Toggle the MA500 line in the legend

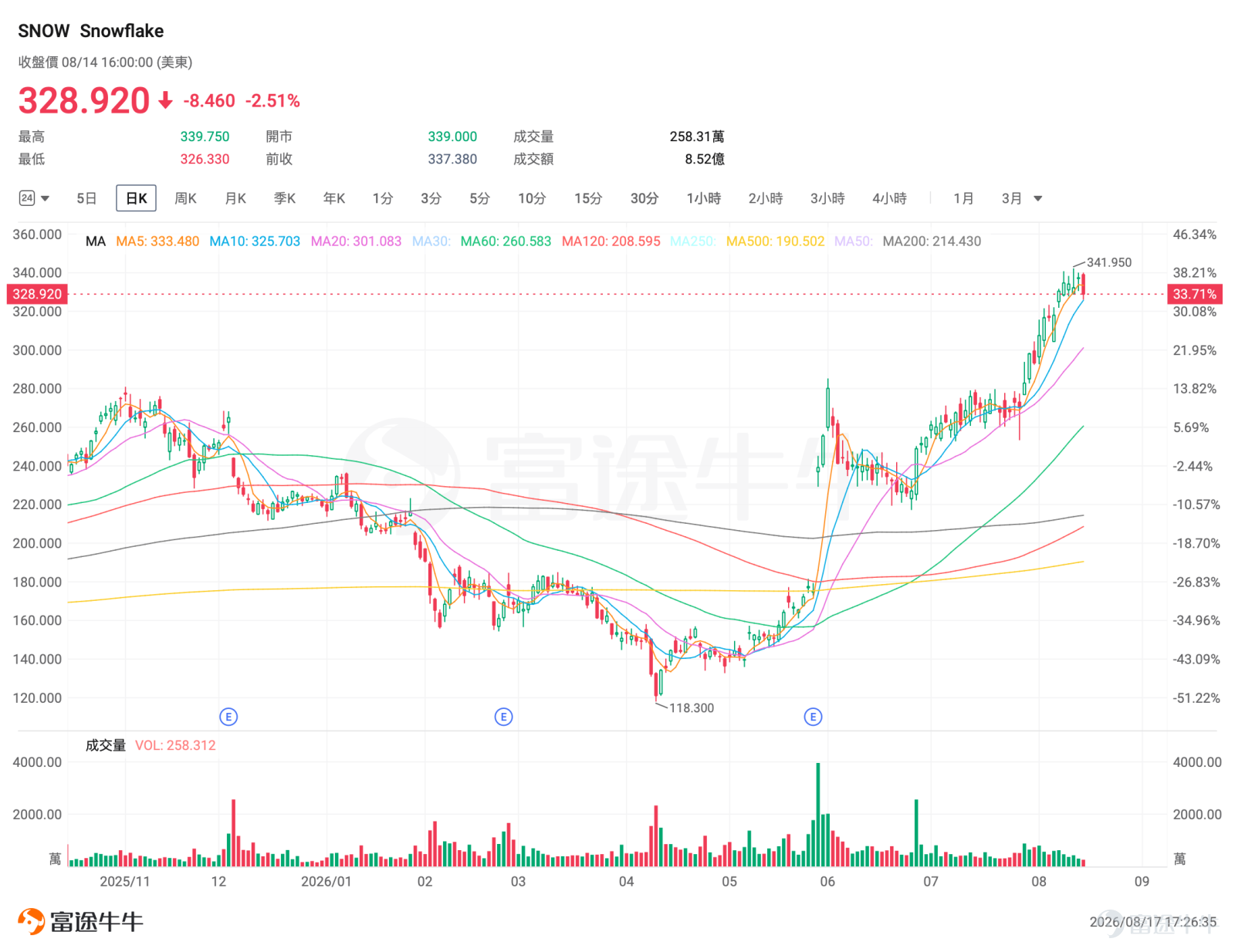click(x=775, y=241)
